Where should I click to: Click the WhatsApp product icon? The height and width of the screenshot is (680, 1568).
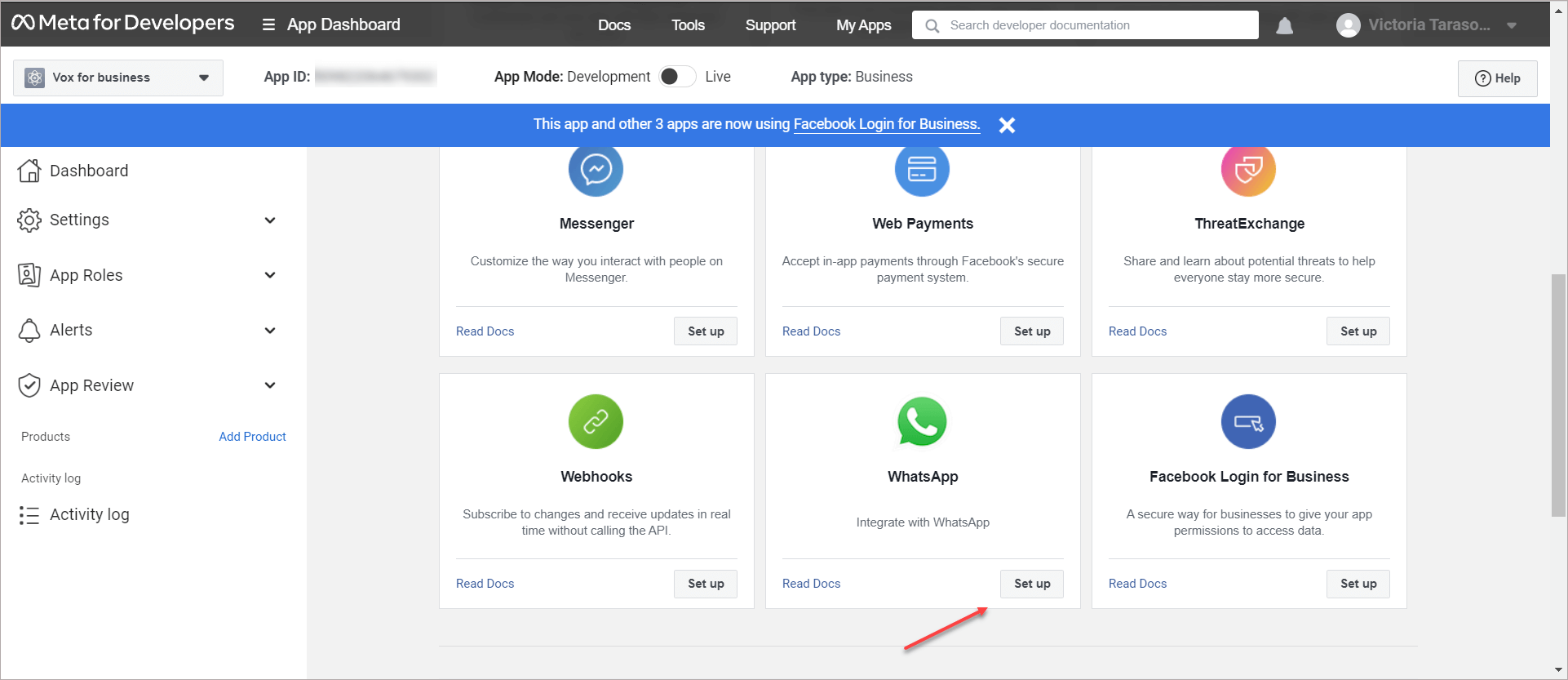click(922, 421)
